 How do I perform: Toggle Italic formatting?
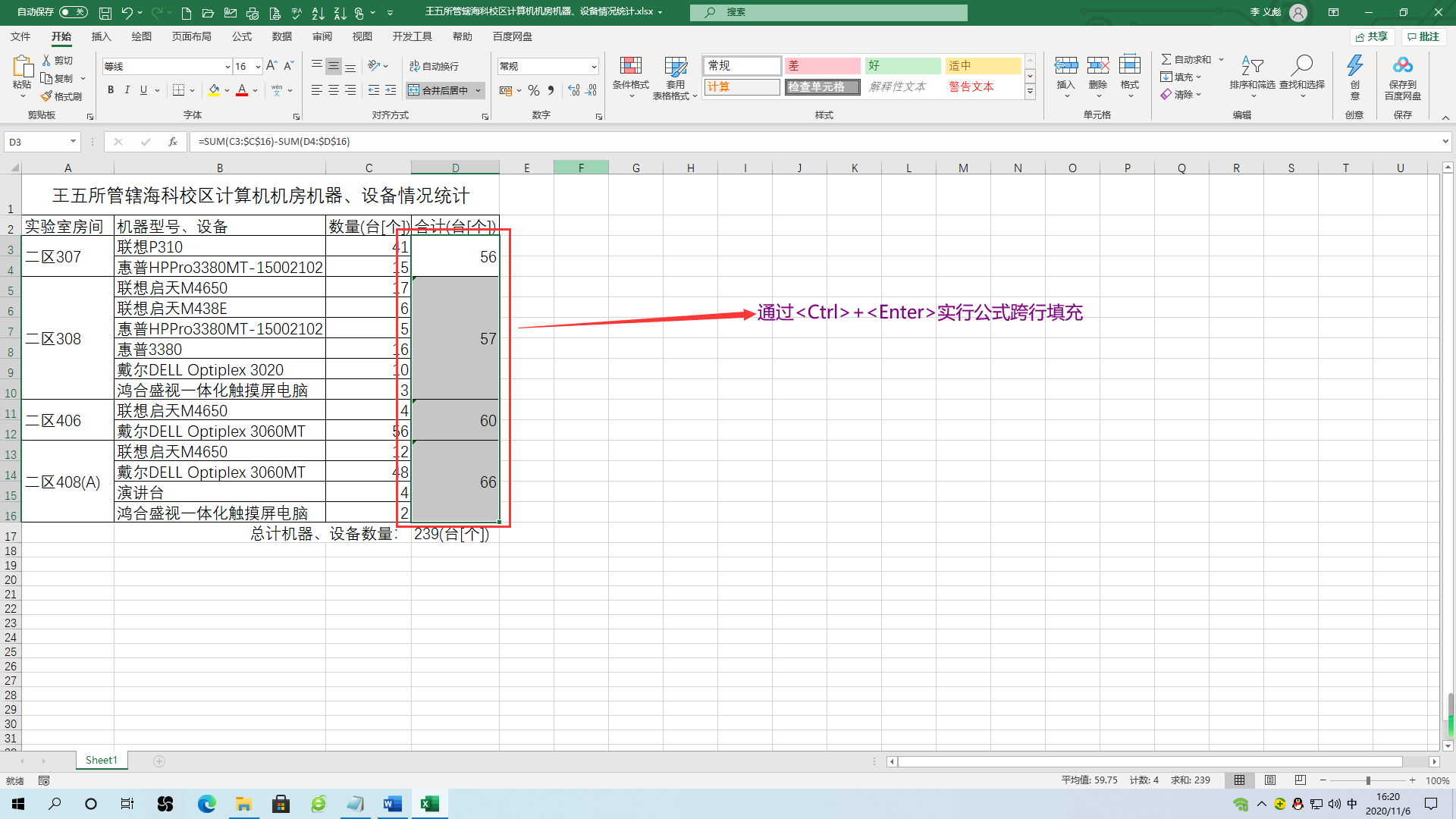coord(127,90)
